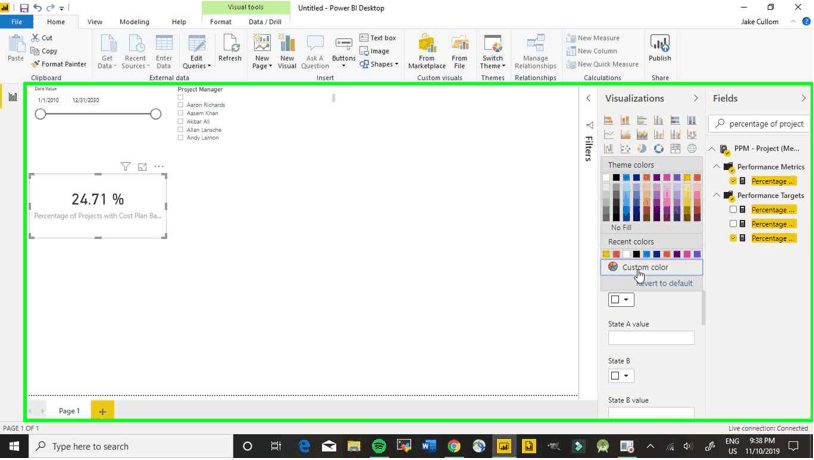Pick the first yellow recent color swatch
Viewport: 814px width, 460px height.
click(606, 254)
